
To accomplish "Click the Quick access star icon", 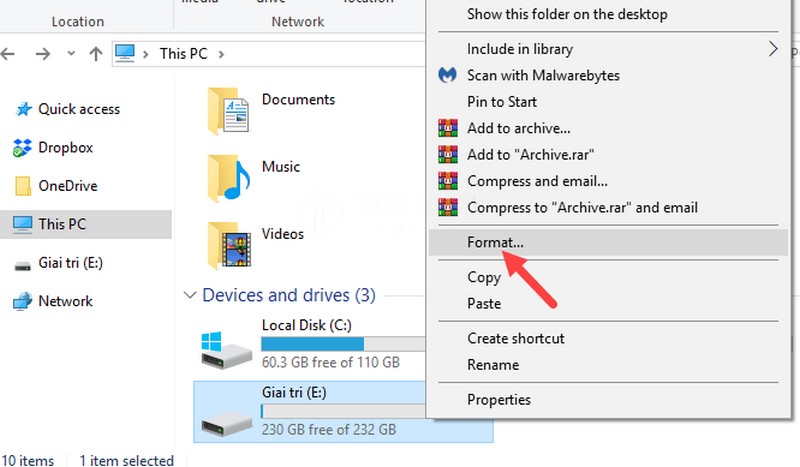I will [23, 109].
